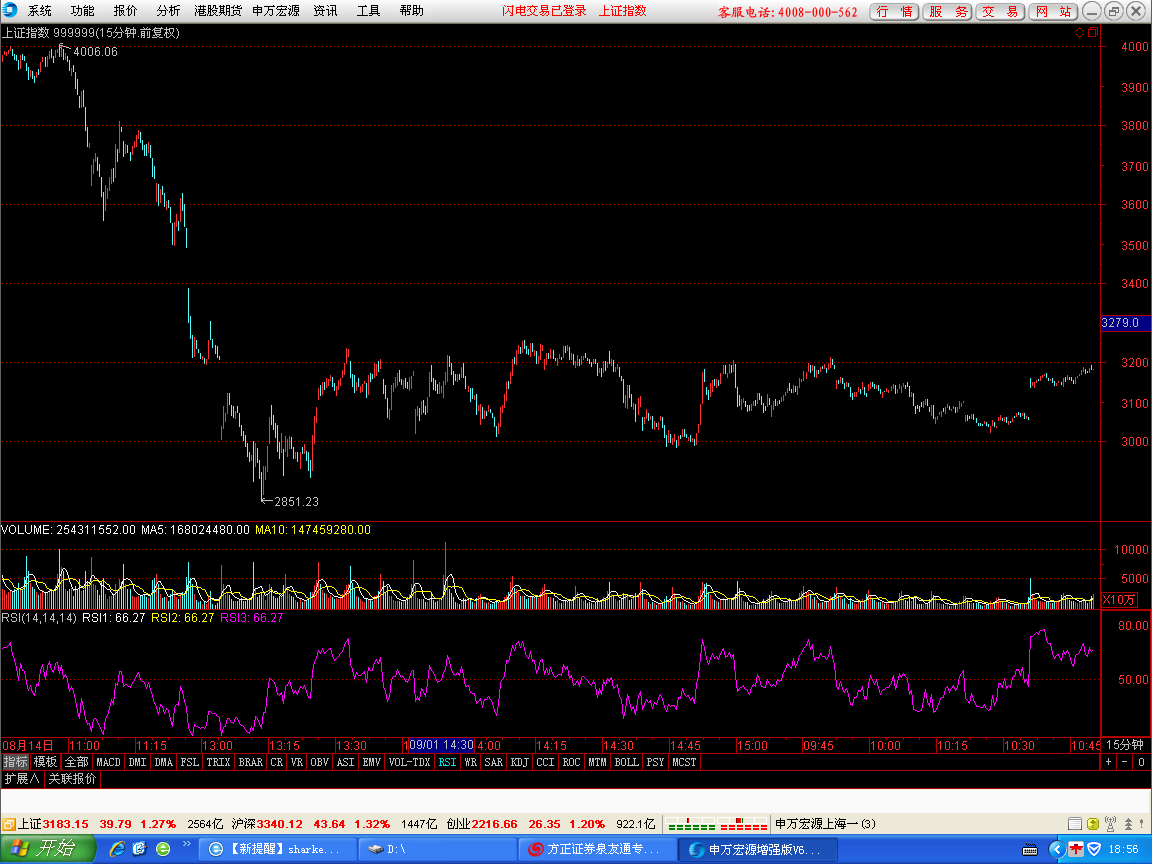Click the green-red market breadth indicator bars
The image size is (1152, 864).
(718, 824)
